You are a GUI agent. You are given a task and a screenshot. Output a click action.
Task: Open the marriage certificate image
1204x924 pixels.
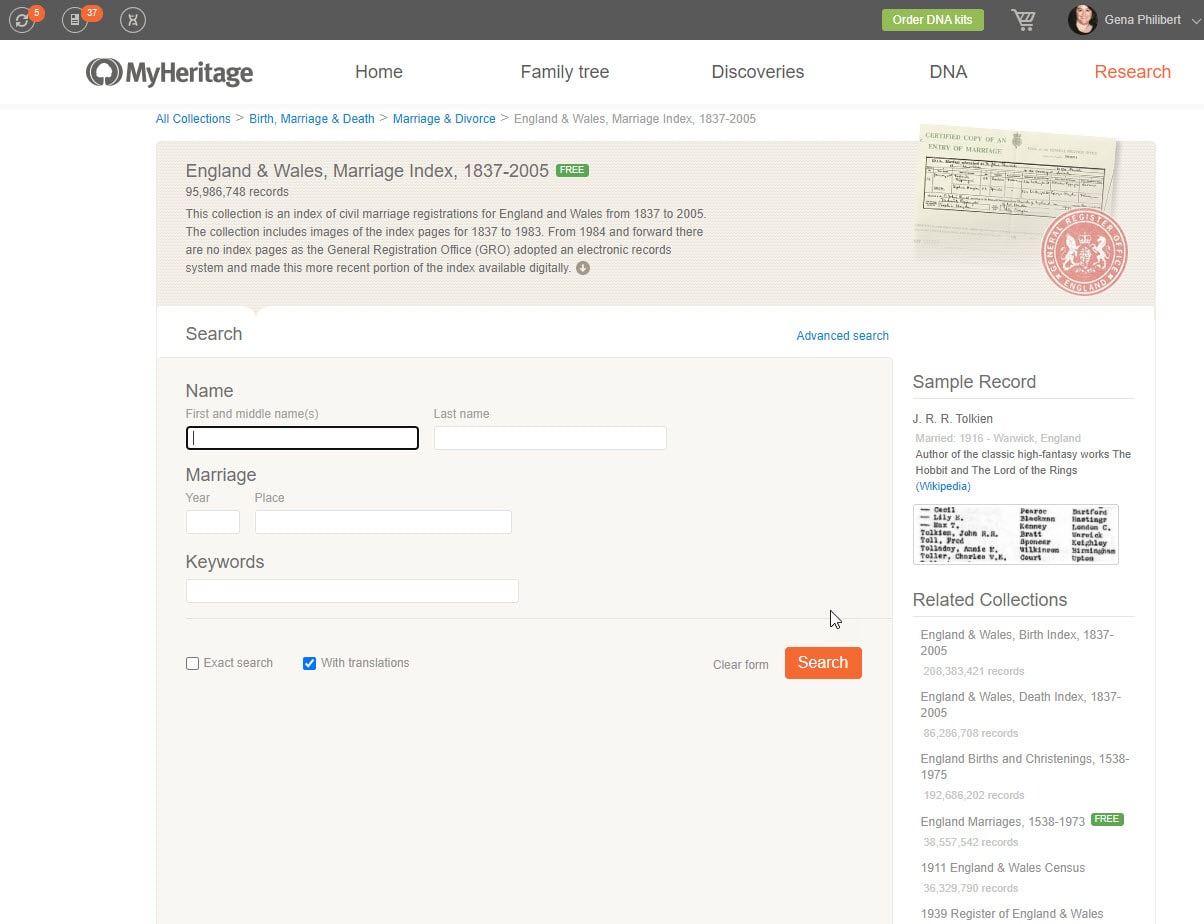[x=1015, y=190]
